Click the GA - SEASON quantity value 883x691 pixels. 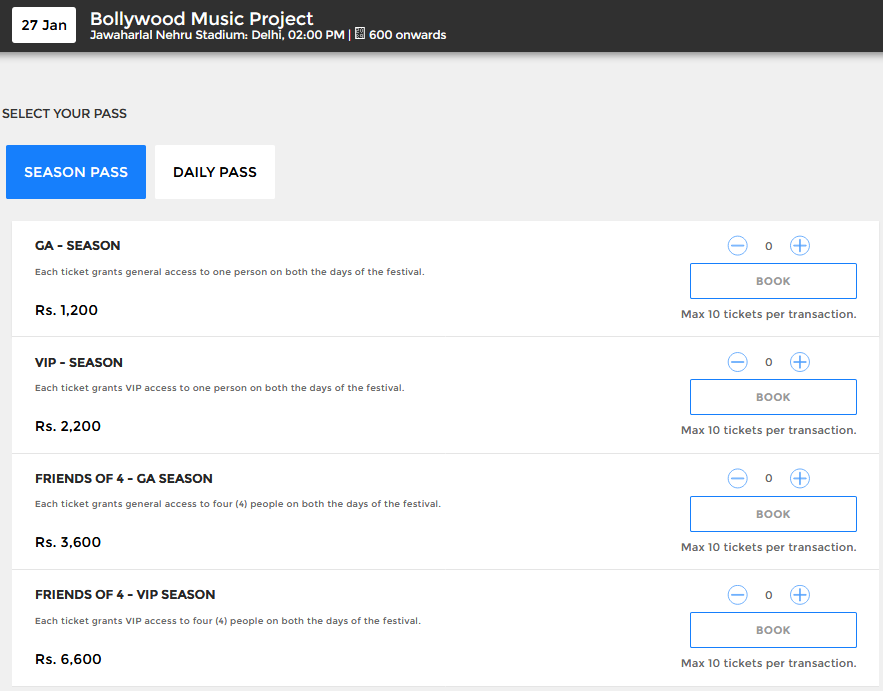click(769, 246)
